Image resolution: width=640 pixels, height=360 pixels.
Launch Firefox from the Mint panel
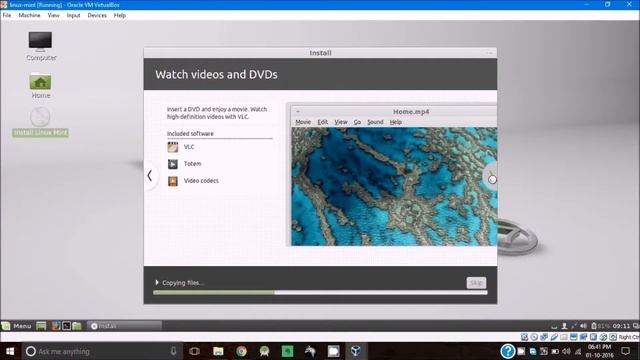pyautogui.click(x=56, y=326)
